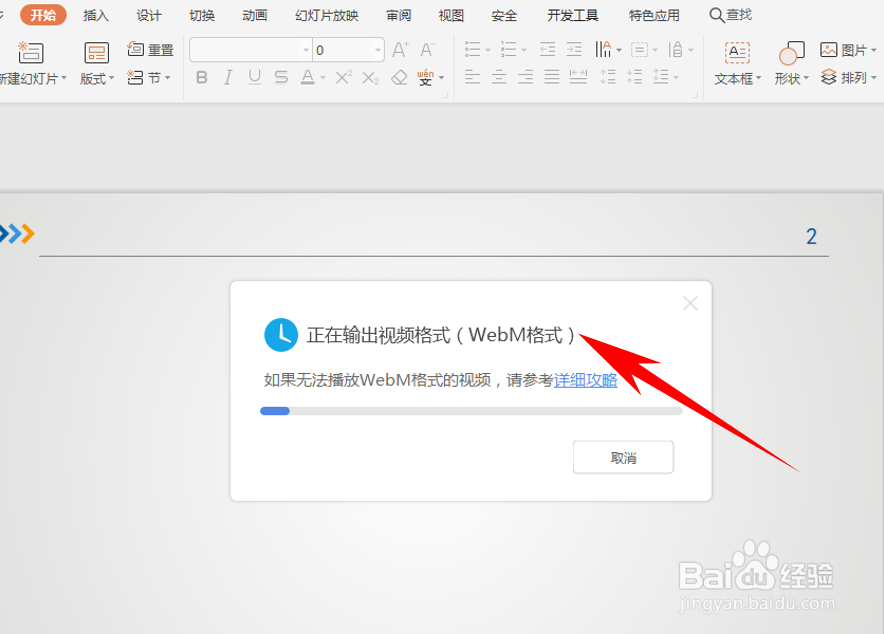Click the wén pinyin guide icon
884x634 pixels.
click(x=425, y=77)
